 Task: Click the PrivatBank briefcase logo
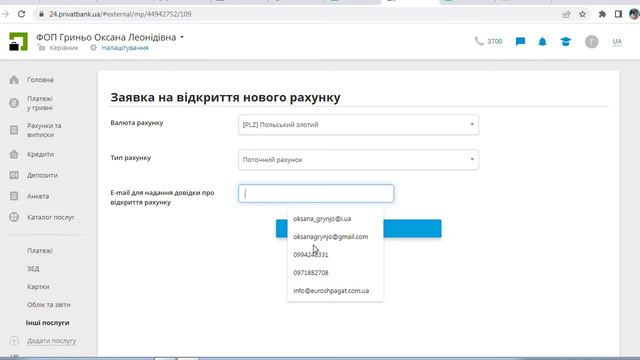(18, 42)
